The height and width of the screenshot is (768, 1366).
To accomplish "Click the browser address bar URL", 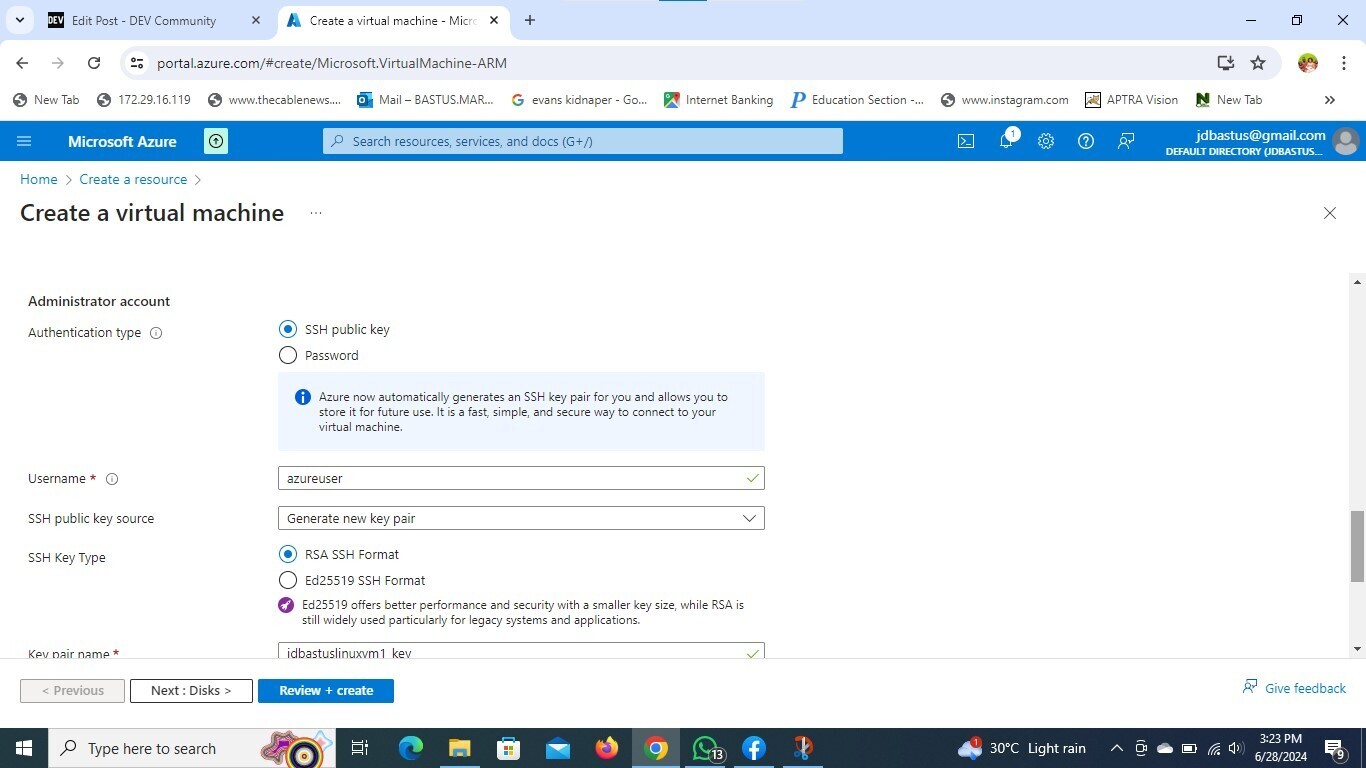I will (x=332, y=63).
